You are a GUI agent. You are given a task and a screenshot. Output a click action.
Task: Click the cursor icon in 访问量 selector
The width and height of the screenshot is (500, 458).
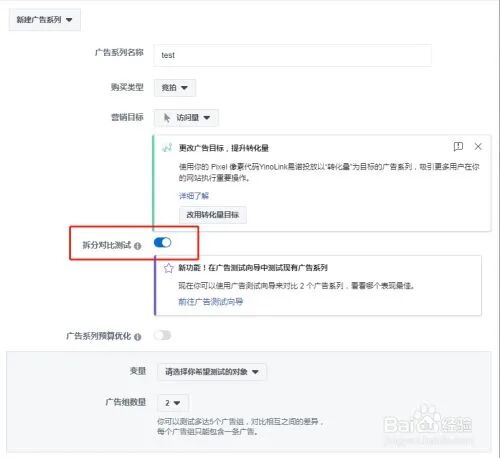point(167,118)
